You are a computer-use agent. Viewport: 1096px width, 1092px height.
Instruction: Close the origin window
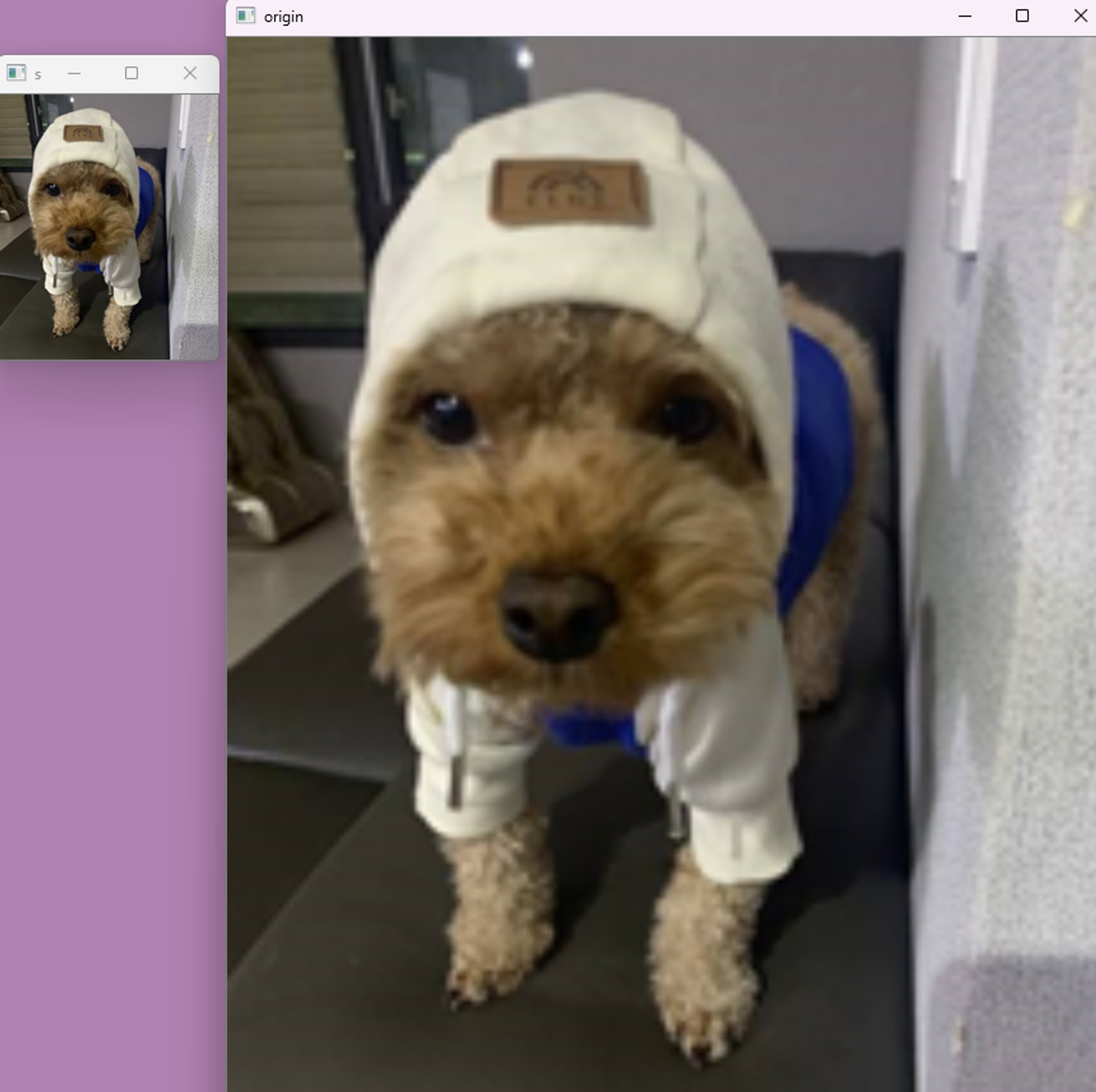(1080, 16)
